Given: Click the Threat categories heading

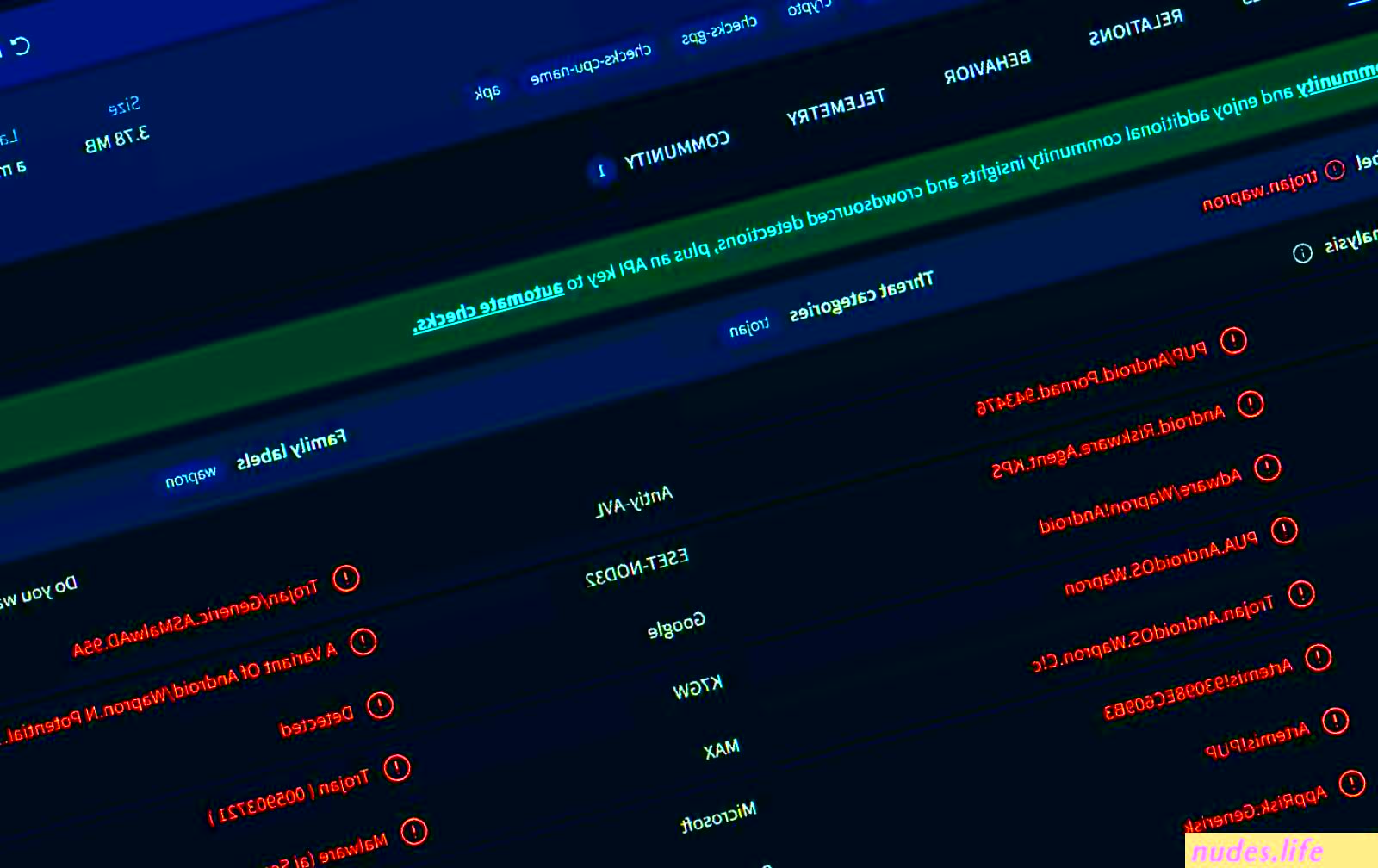Looking at the screenshot, I should [x=861, y=296].
